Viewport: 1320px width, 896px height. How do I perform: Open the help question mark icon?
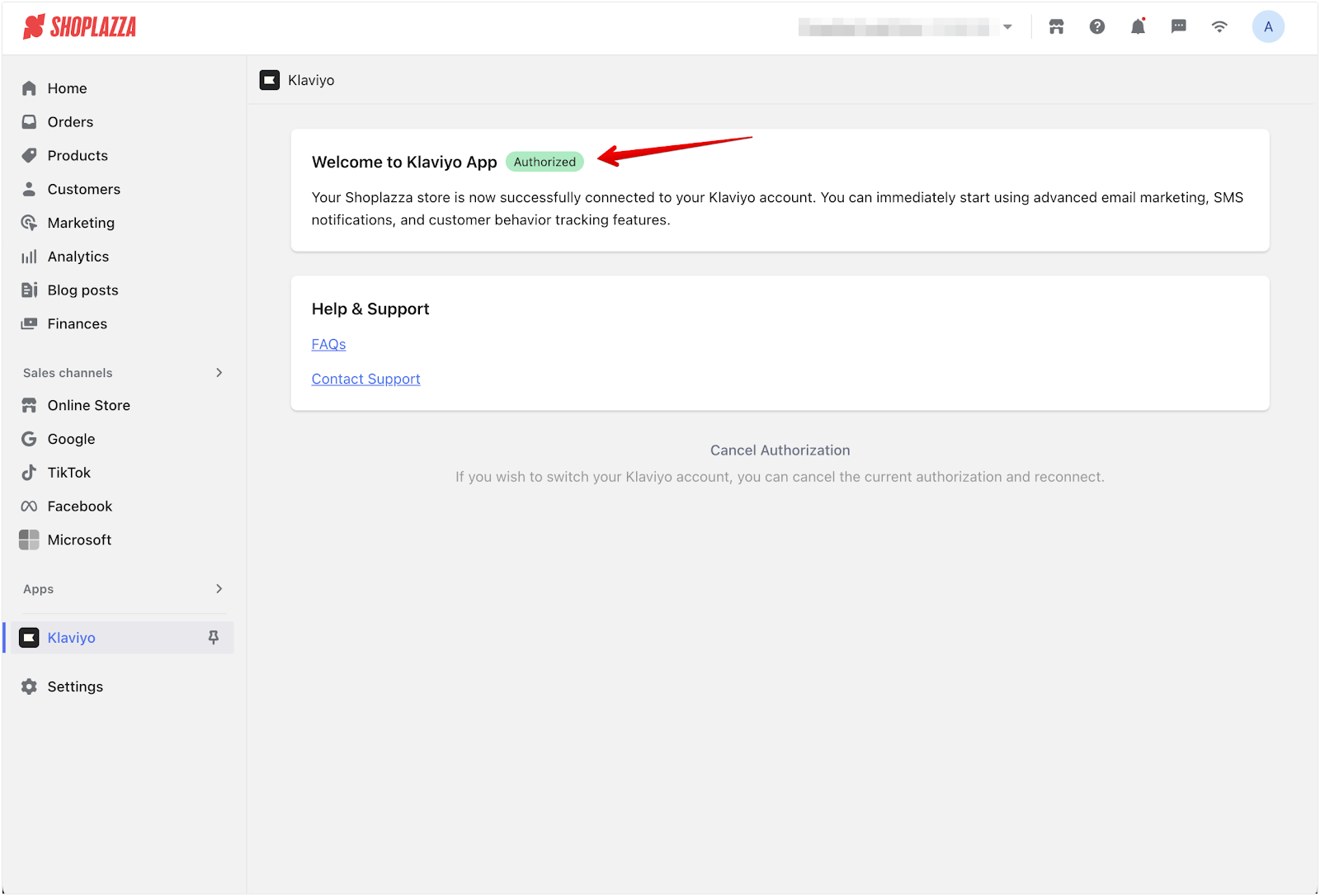pos(1097,27)
